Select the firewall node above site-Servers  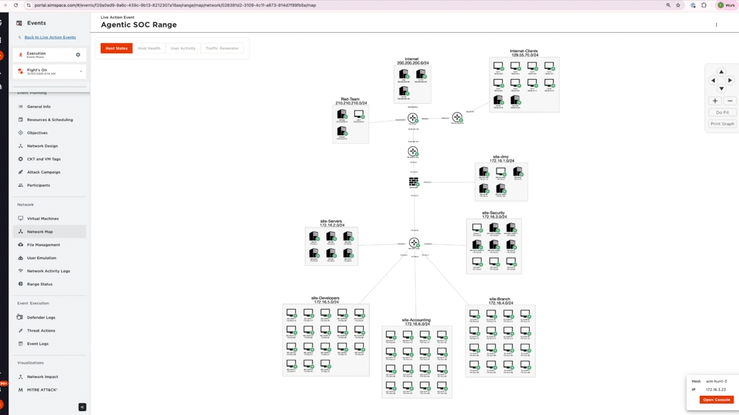[x=413, y=182]
